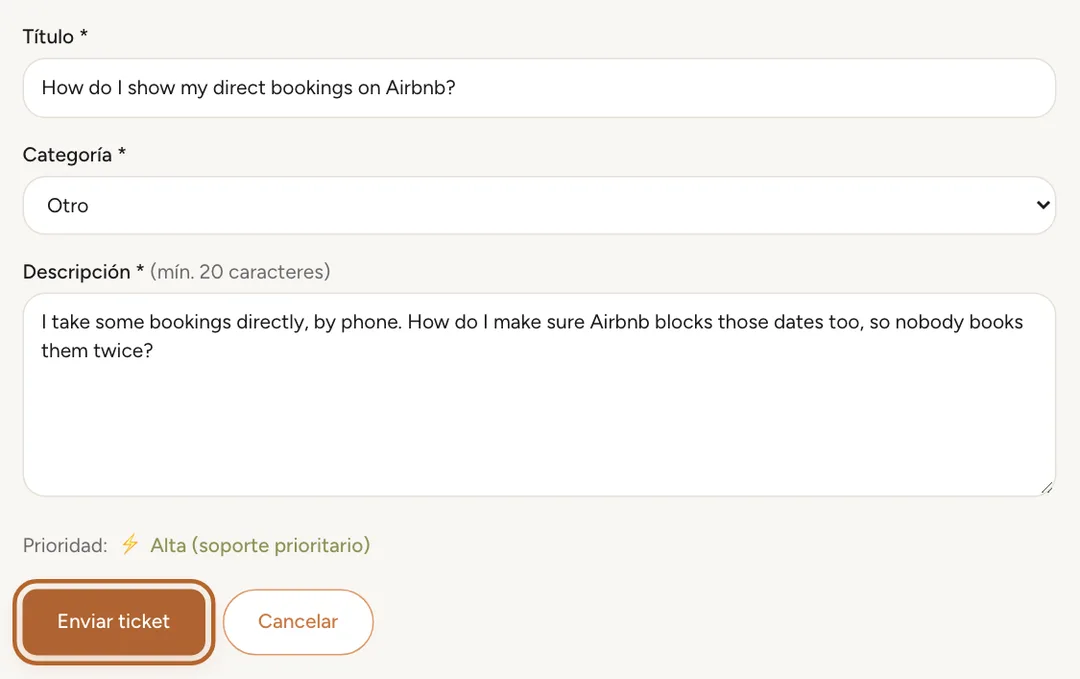Click the "(mín. 20 caracteres)" hint text
Image resolution: width=1080 pixels, height=679 pixels.
(240, 271)
